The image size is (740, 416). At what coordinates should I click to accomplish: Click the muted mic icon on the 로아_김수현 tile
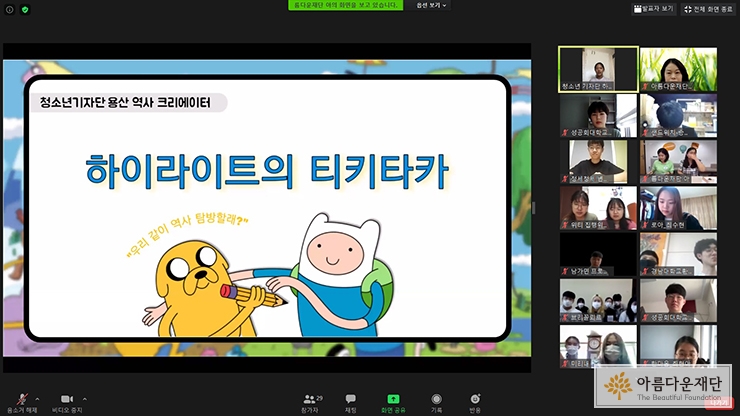coord(645,225)
